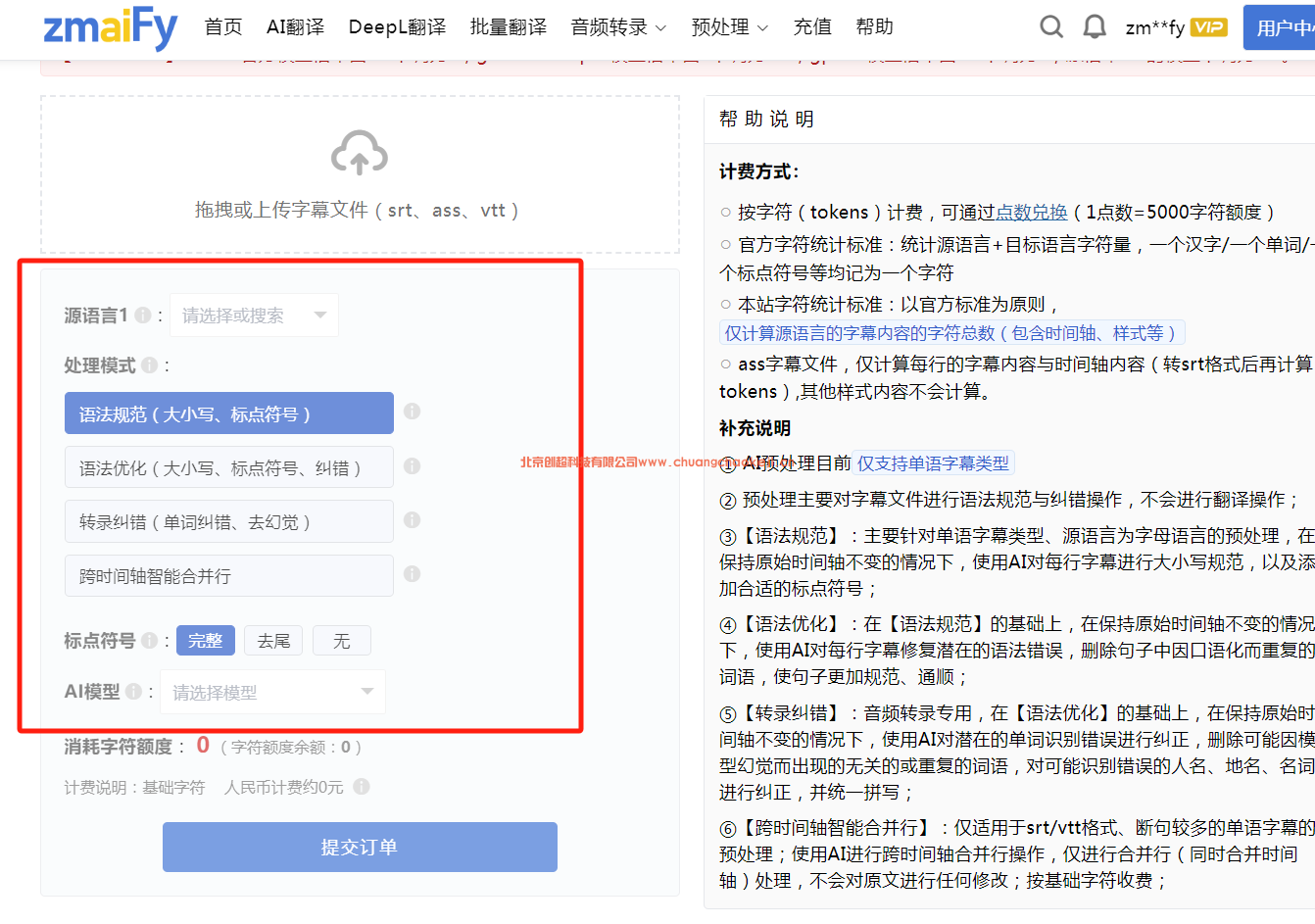Viewport: 1315px width, 924px height.
Task: Click the info icon beside 计费说明
Action: [360, 786]
